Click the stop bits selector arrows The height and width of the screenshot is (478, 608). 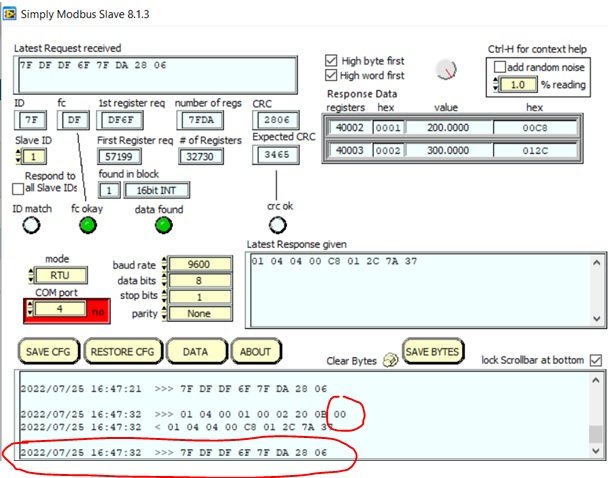click(164, 296)
